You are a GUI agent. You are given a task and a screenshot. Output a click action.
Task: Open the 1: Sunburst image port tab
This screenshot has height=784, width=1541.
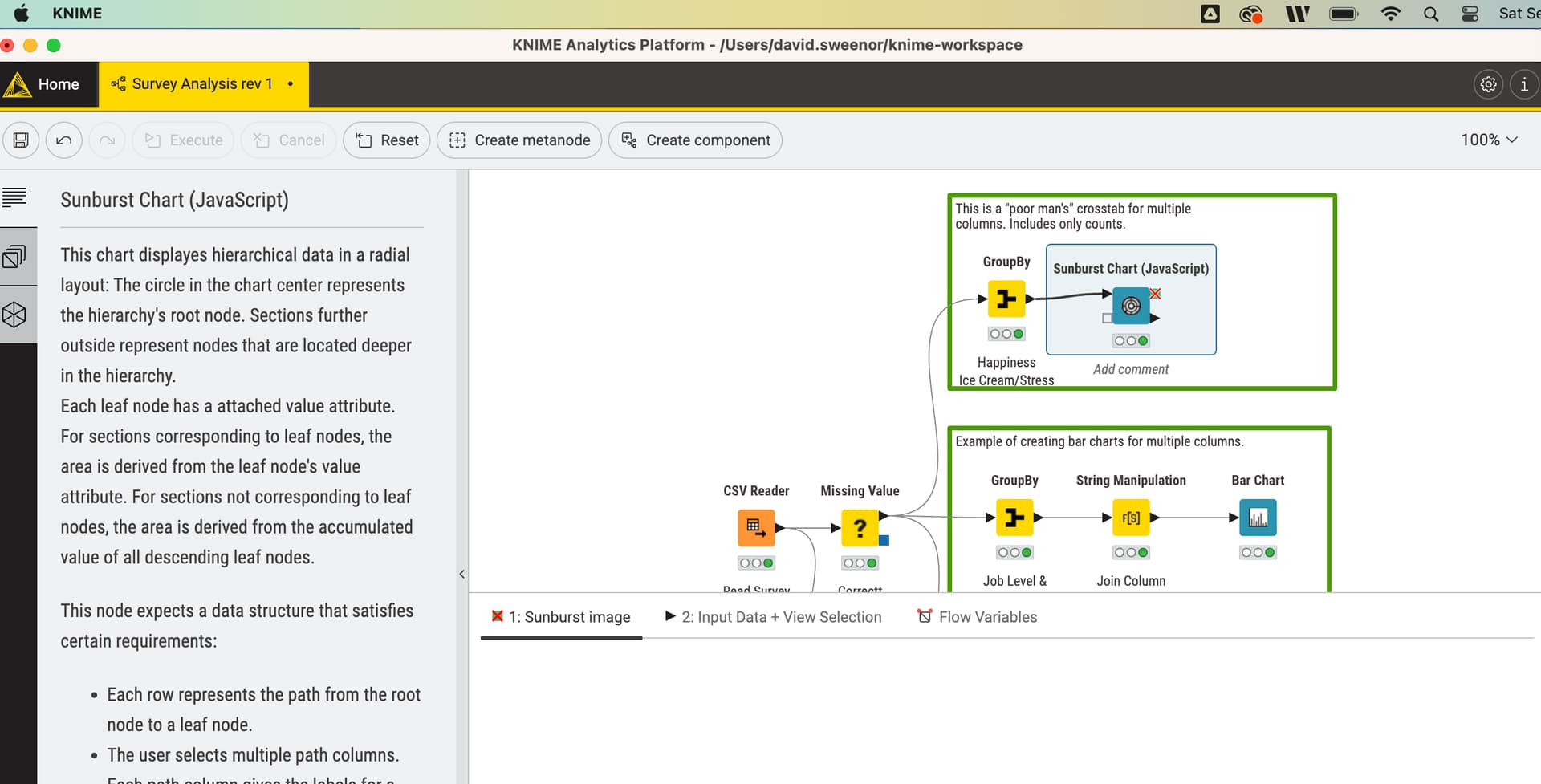point(561,617)
